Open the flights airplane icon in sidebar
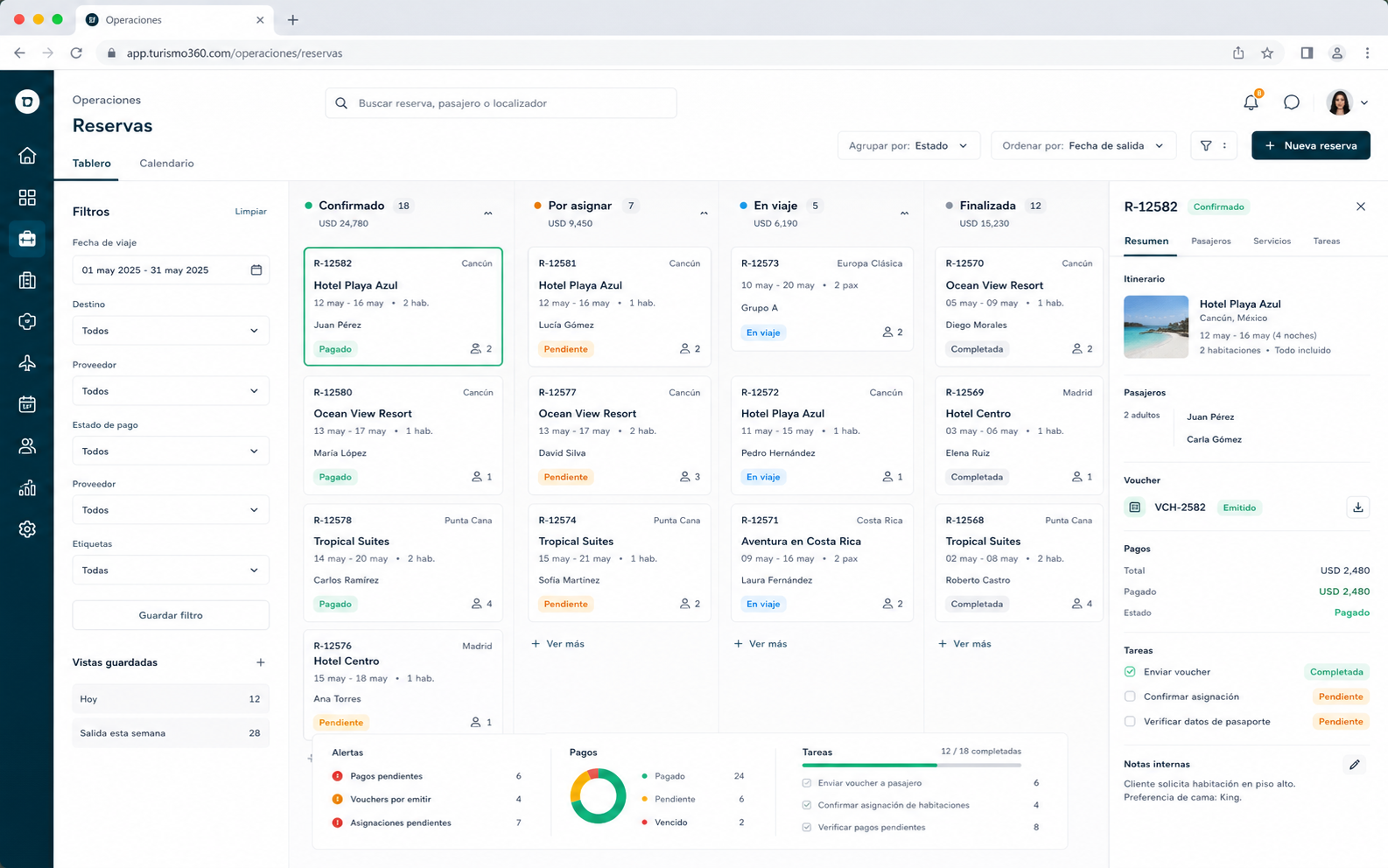The width and height of the screenshot is (1388, 868). point(27,363)
